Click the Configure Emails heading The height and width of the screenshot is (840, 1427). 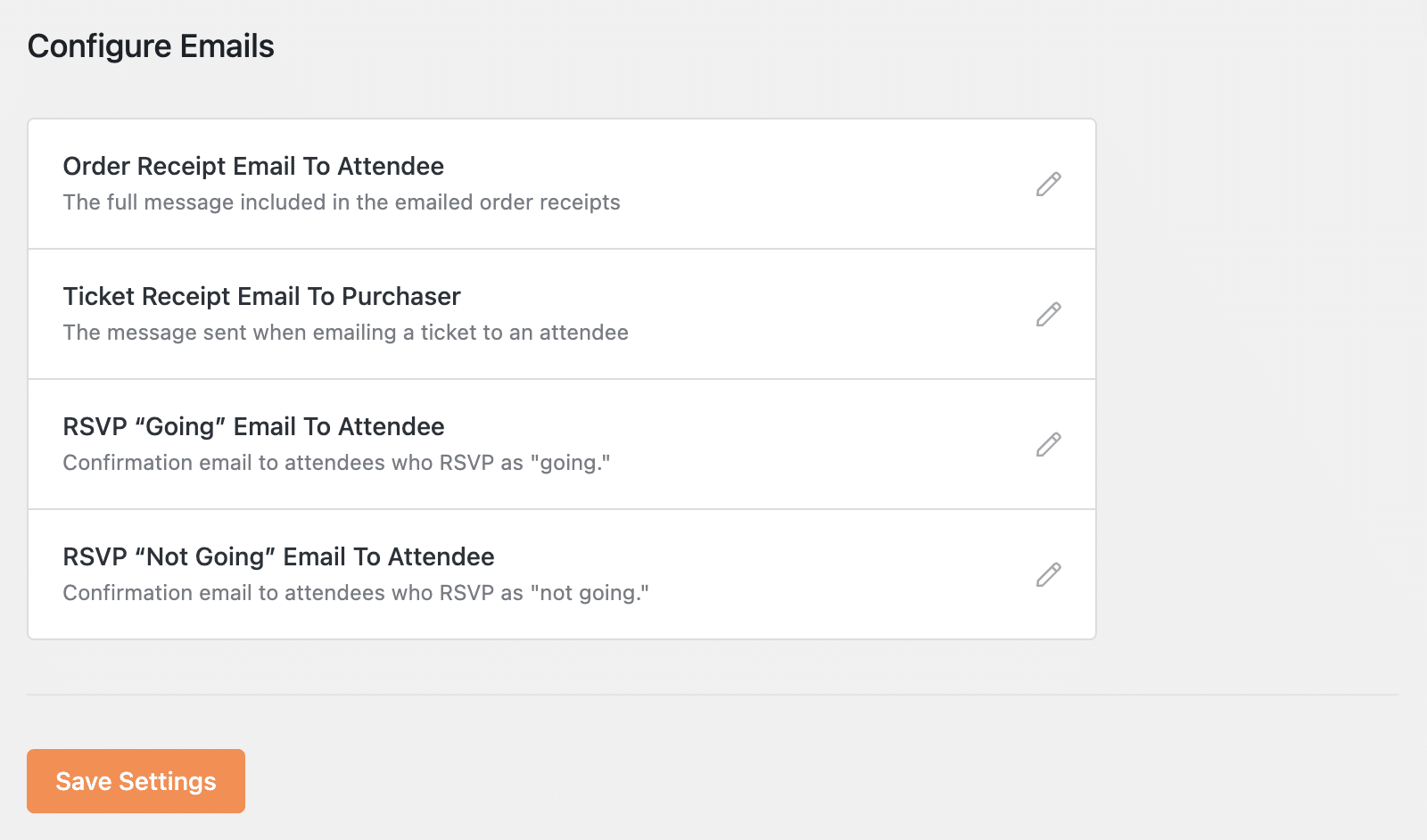pos(151,45)
